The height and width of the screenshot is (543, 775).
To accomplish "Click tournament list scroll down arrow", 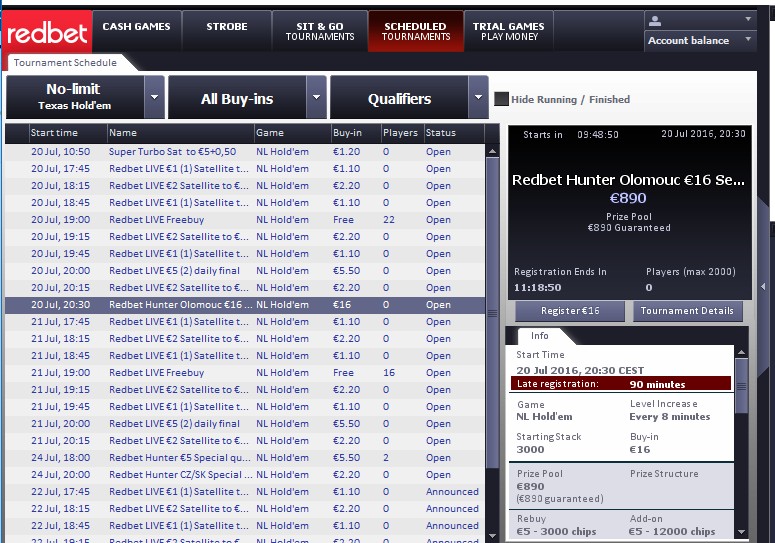I will coord(492,536).
